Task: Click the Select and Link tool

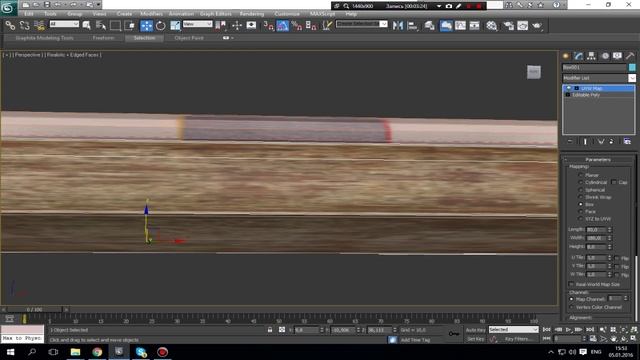Action: [10, 26]
